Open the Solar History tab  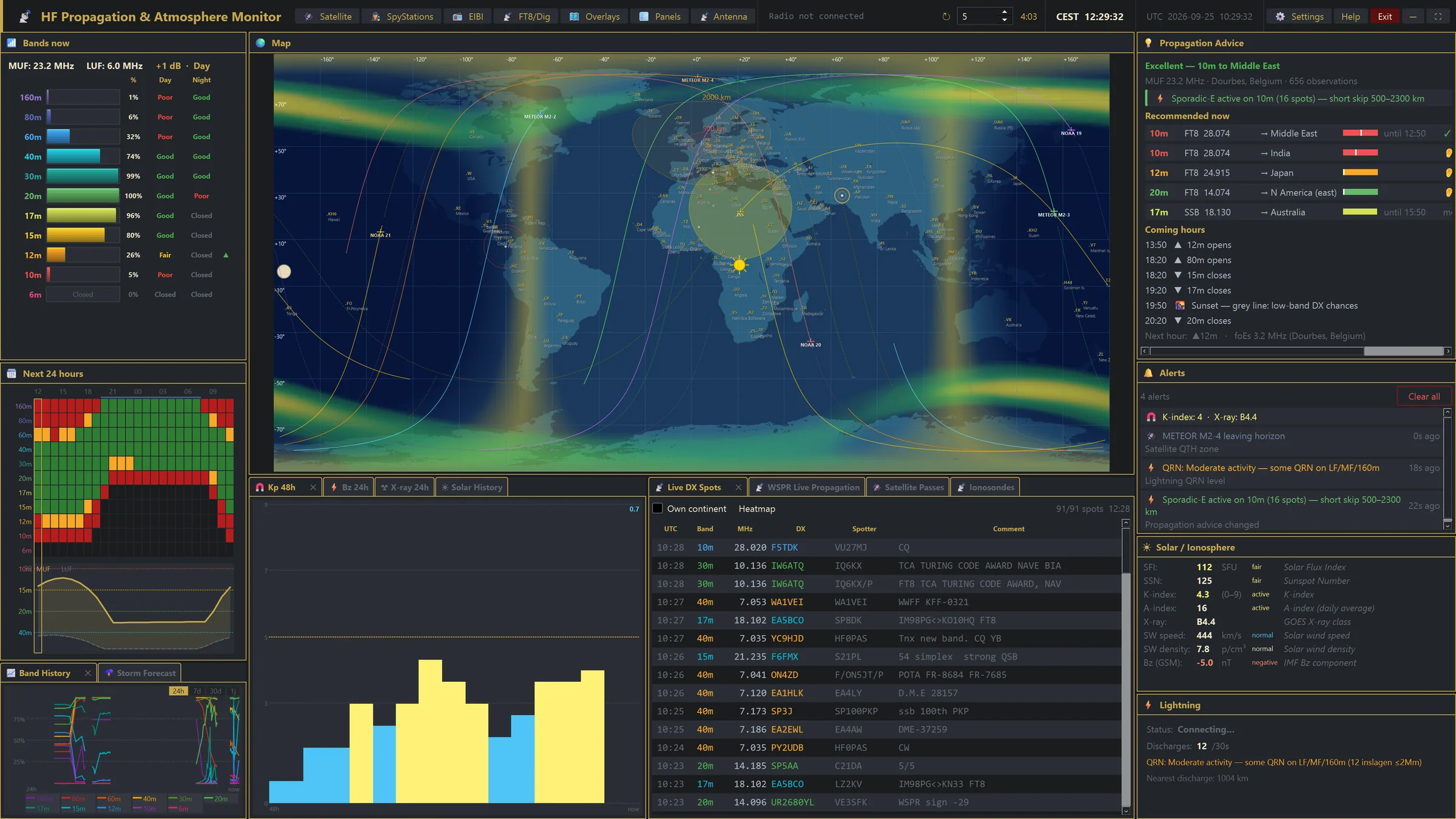tap(471, 487)
